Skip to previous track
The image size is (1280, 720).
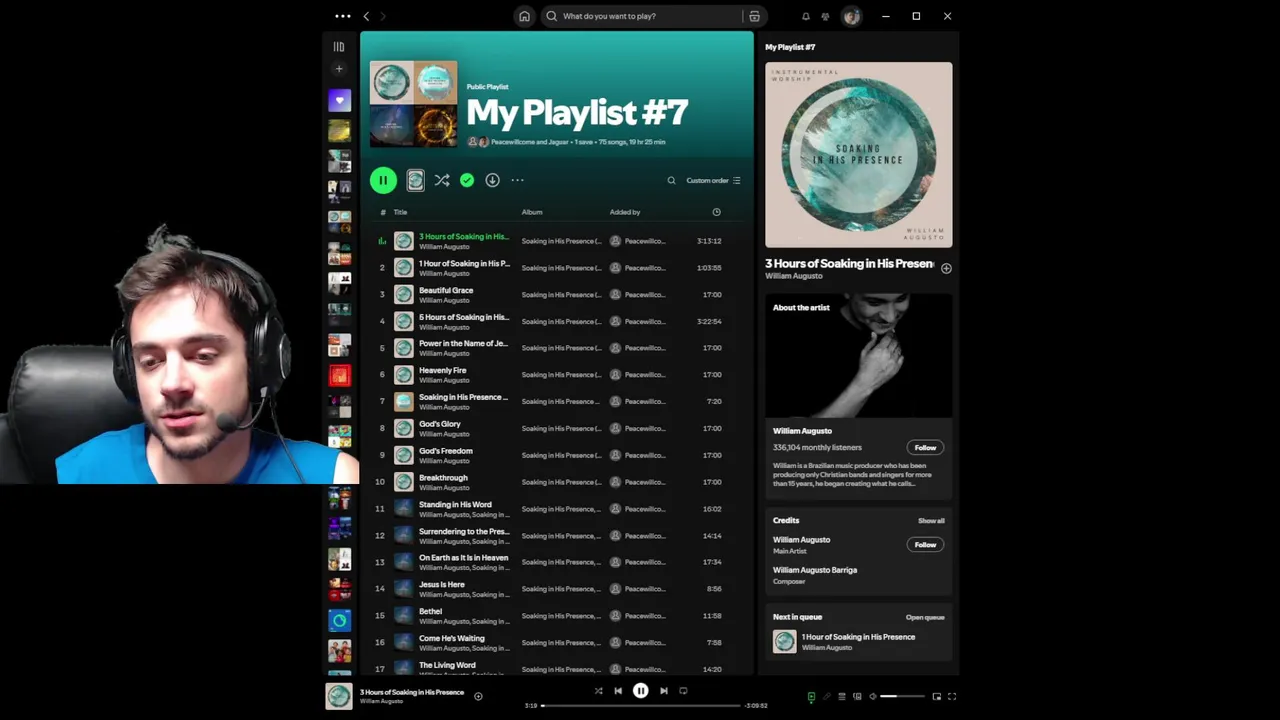[x=618, y=691]
